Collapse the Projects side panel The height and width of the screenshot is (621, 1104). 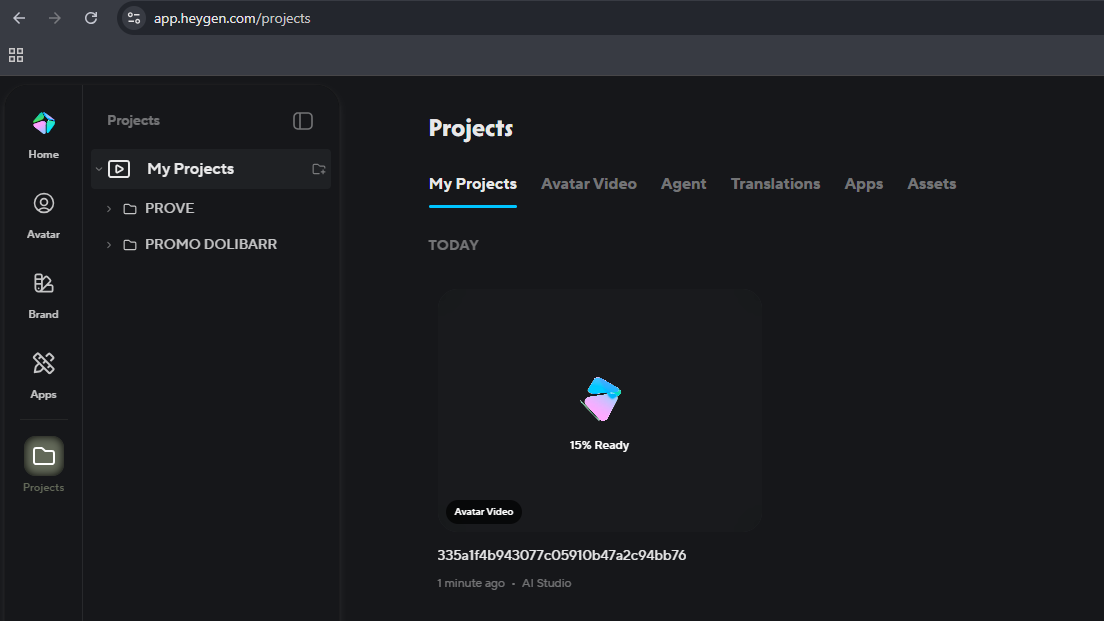pos(303,121)
